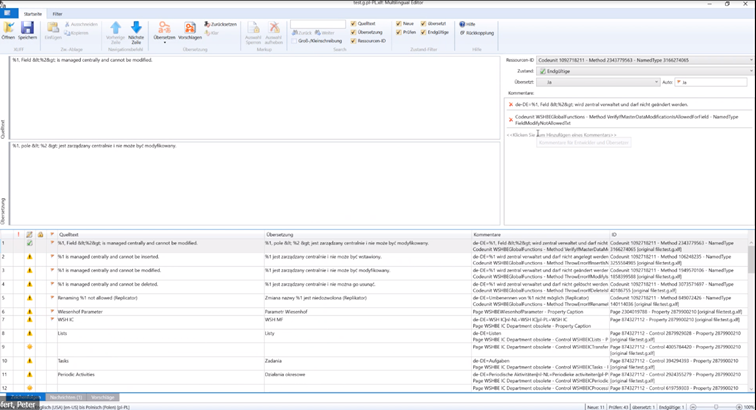Toggle the Prüfen state filter checkbox

[398, 32]
